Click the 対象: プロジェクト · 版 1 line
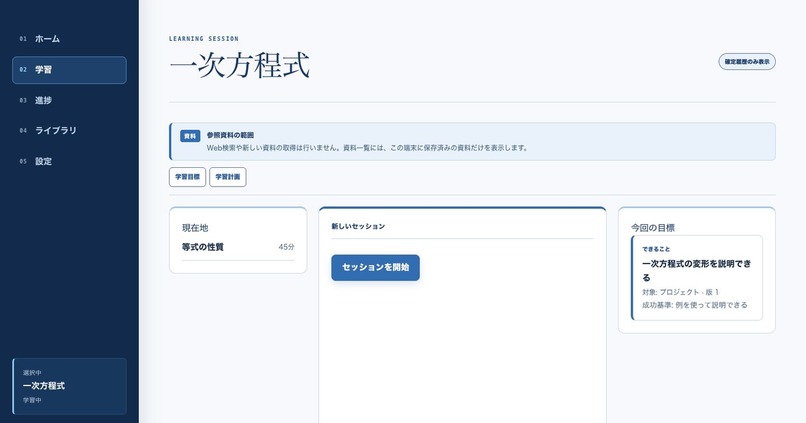 680,292
